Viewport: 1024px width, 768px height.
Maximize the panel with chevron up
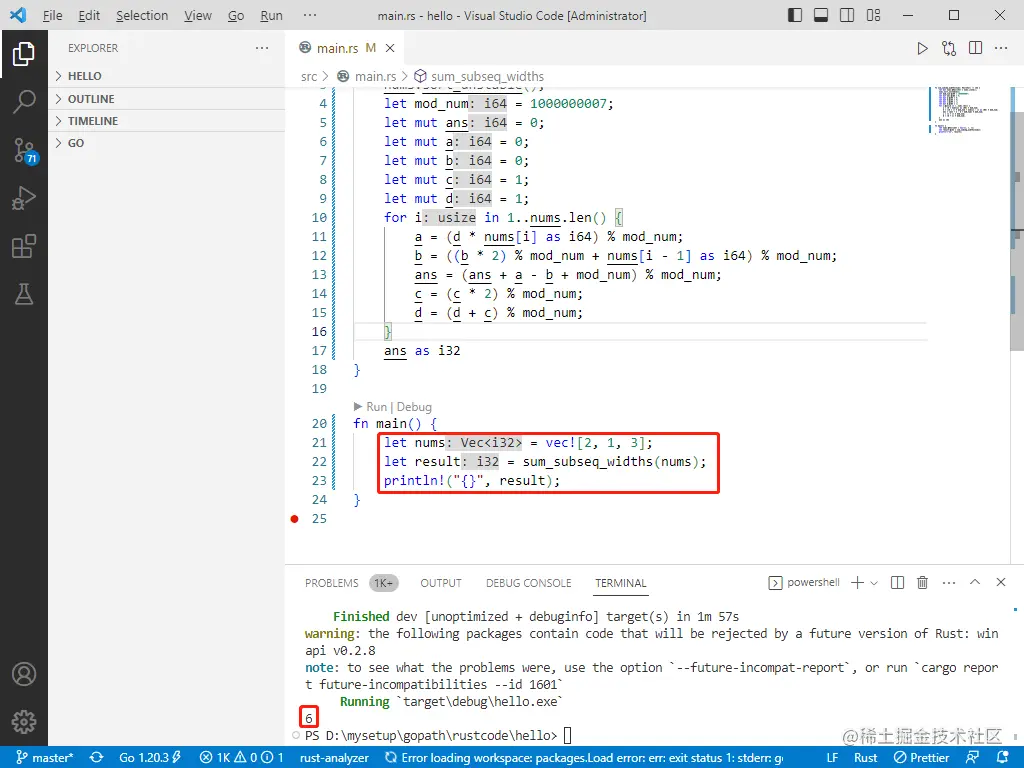click(975, 582)
